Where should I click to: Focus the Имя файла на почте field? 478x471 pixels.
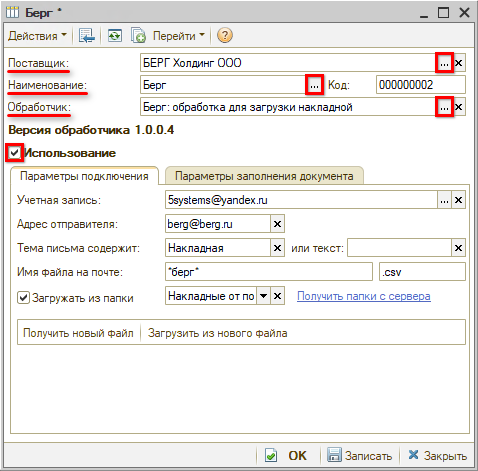pyautogui.click(x=269, y=272)
